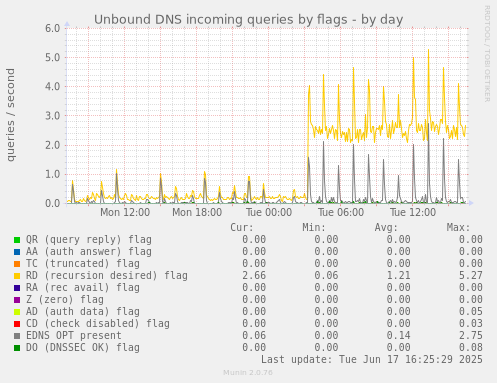Click the RD flag current value 2.66

[254, 276]
